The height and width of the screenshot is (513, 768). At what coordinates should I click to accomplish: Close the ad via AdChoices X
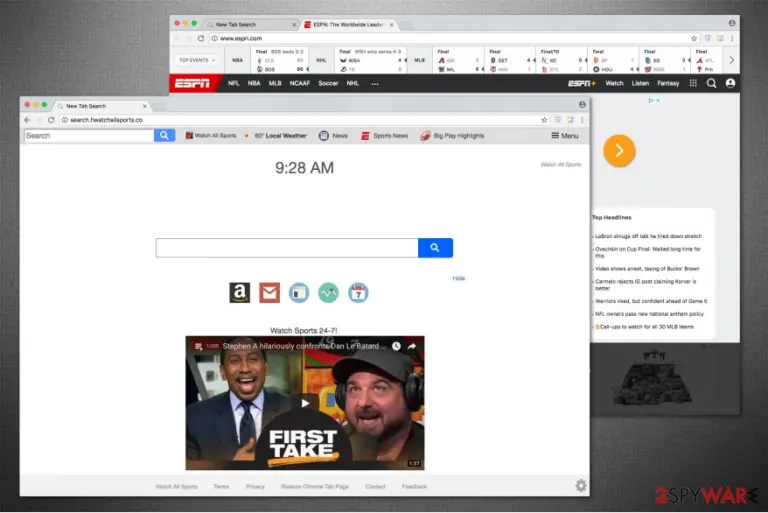[658, 100]
